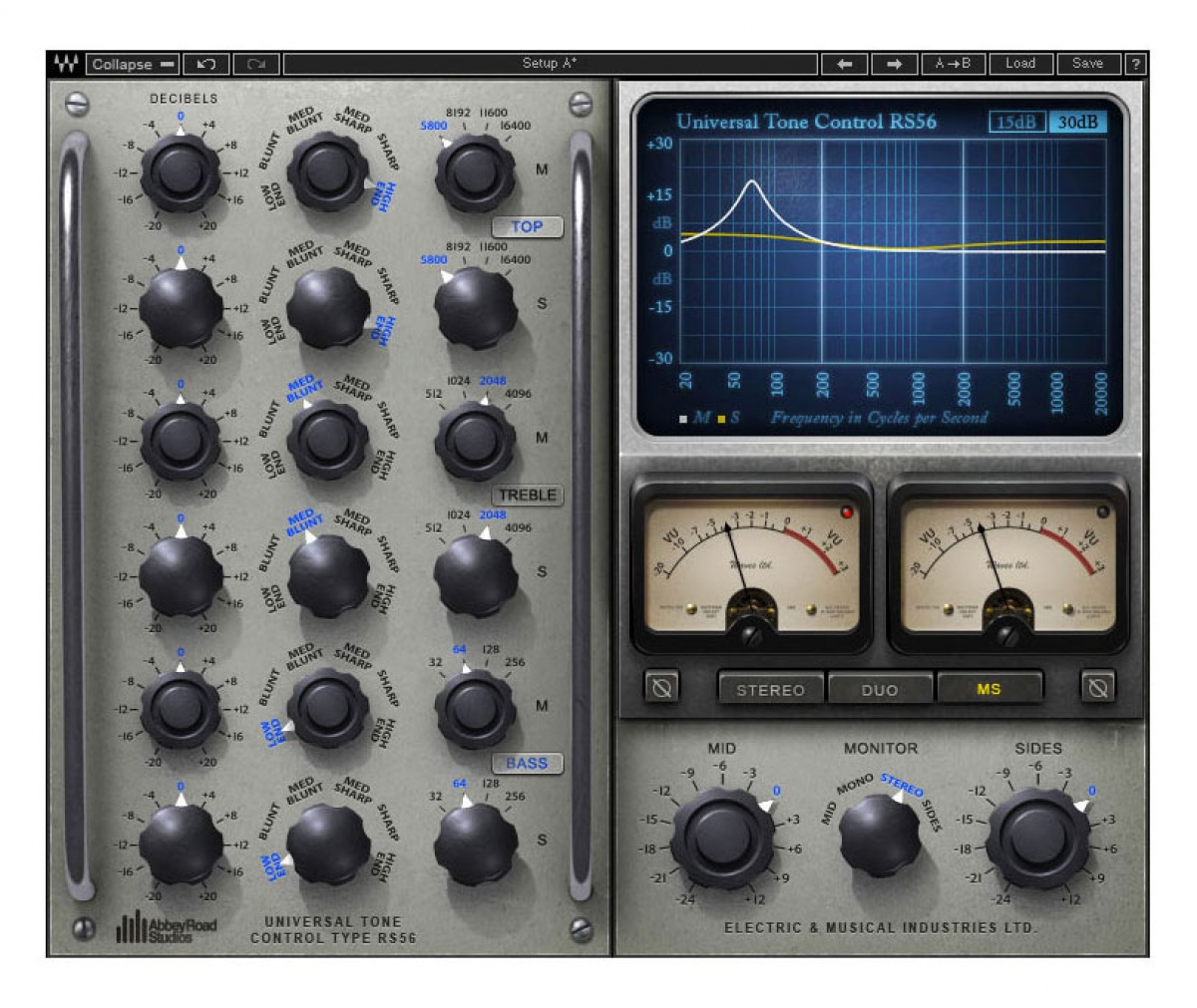
Task: Click the 'Universal Tone Control RS56' display title
Action: click(x=806, y=122)
